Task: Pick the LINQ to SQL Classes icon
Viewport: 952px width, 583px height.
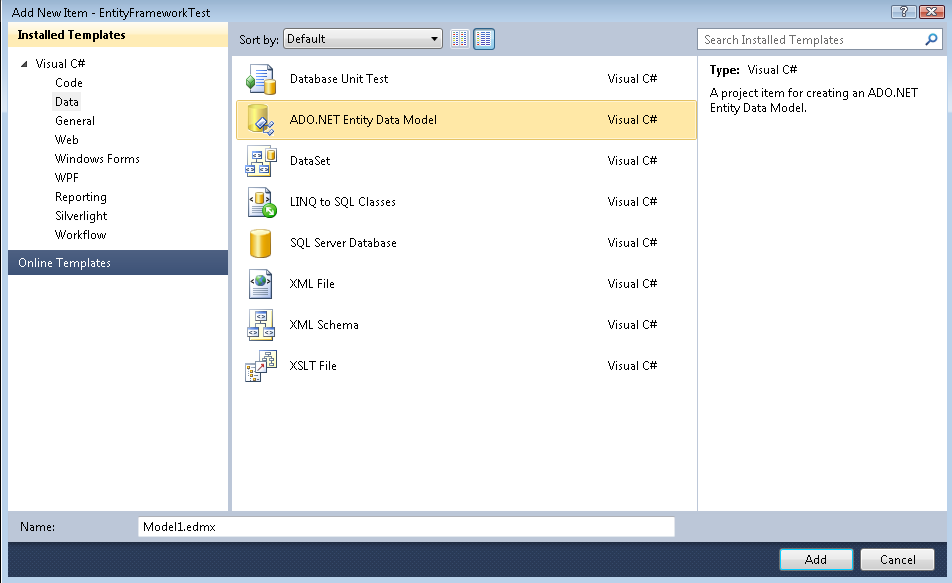Action: pos(260,202)
